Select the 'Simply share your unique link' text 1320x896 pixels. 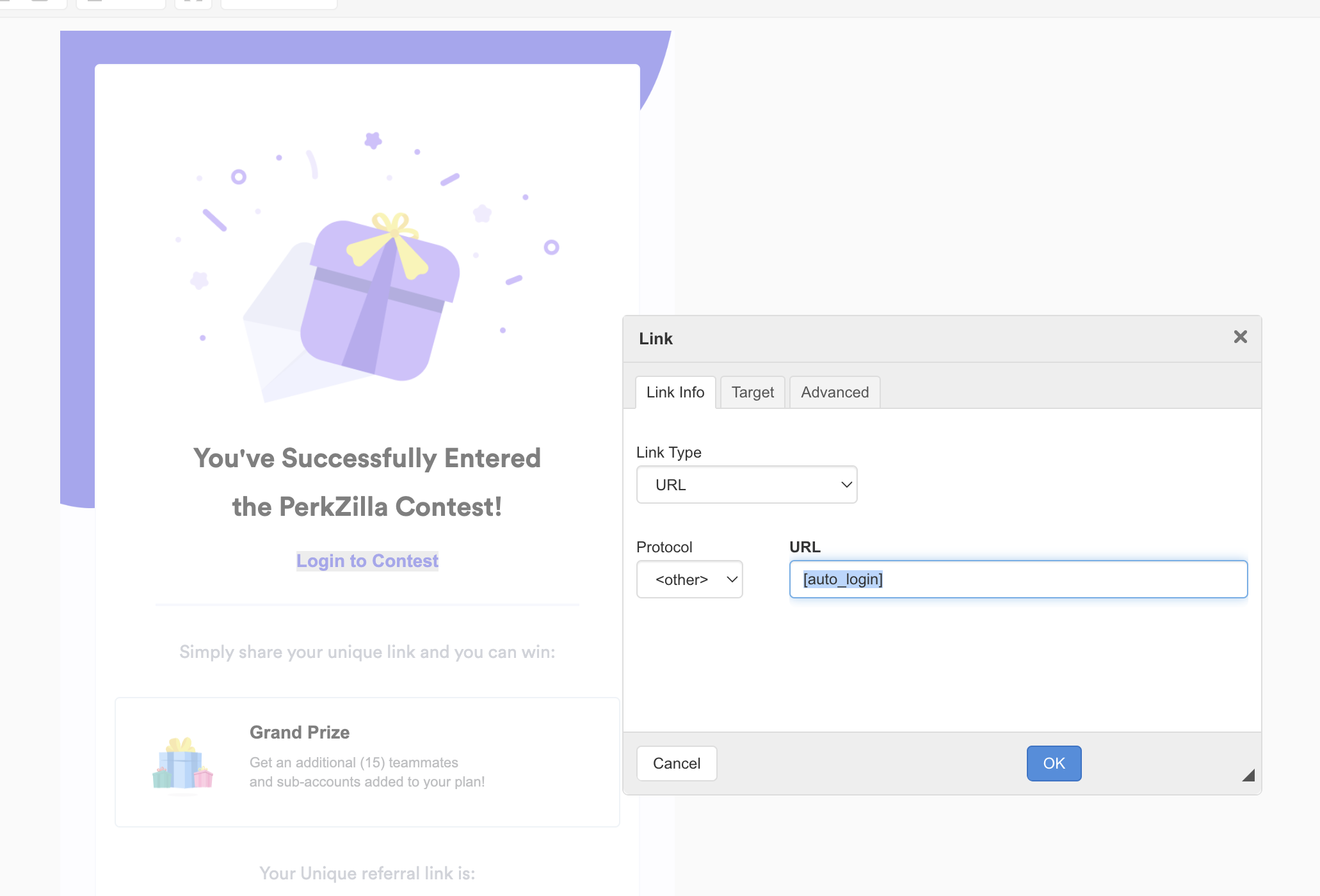point(367,652)
